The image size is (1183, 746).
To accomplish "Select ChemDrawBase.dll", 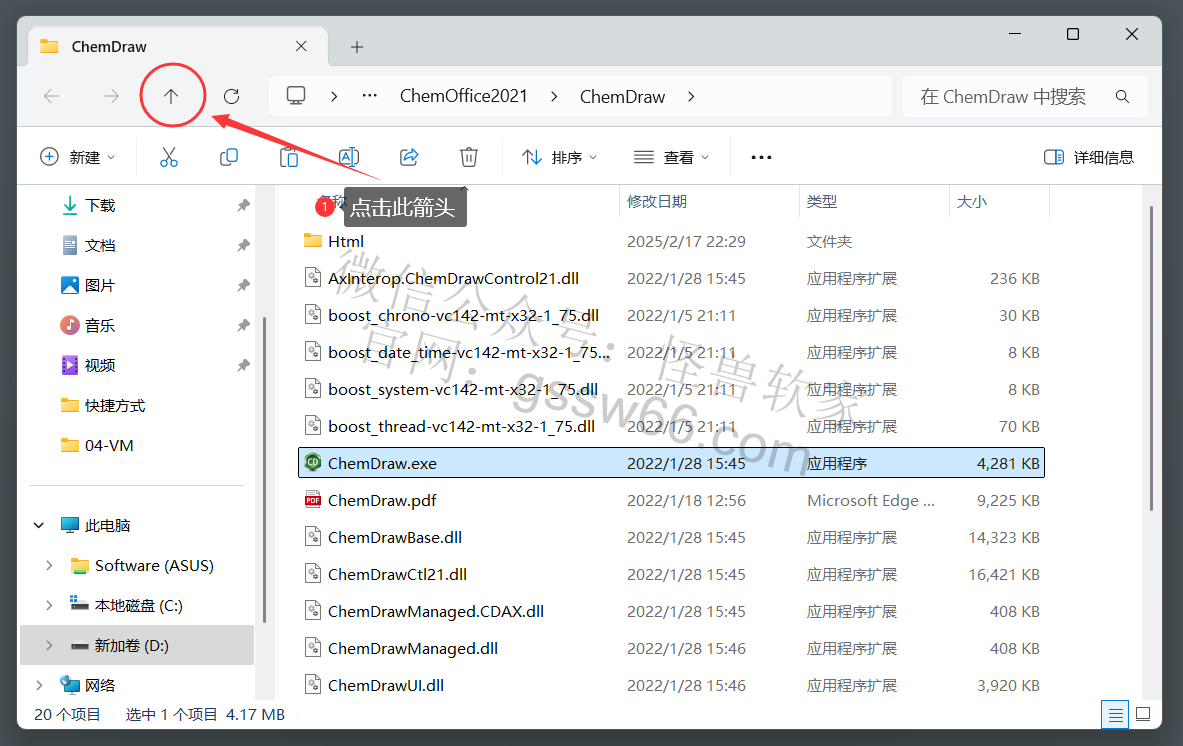I will 671,537.
